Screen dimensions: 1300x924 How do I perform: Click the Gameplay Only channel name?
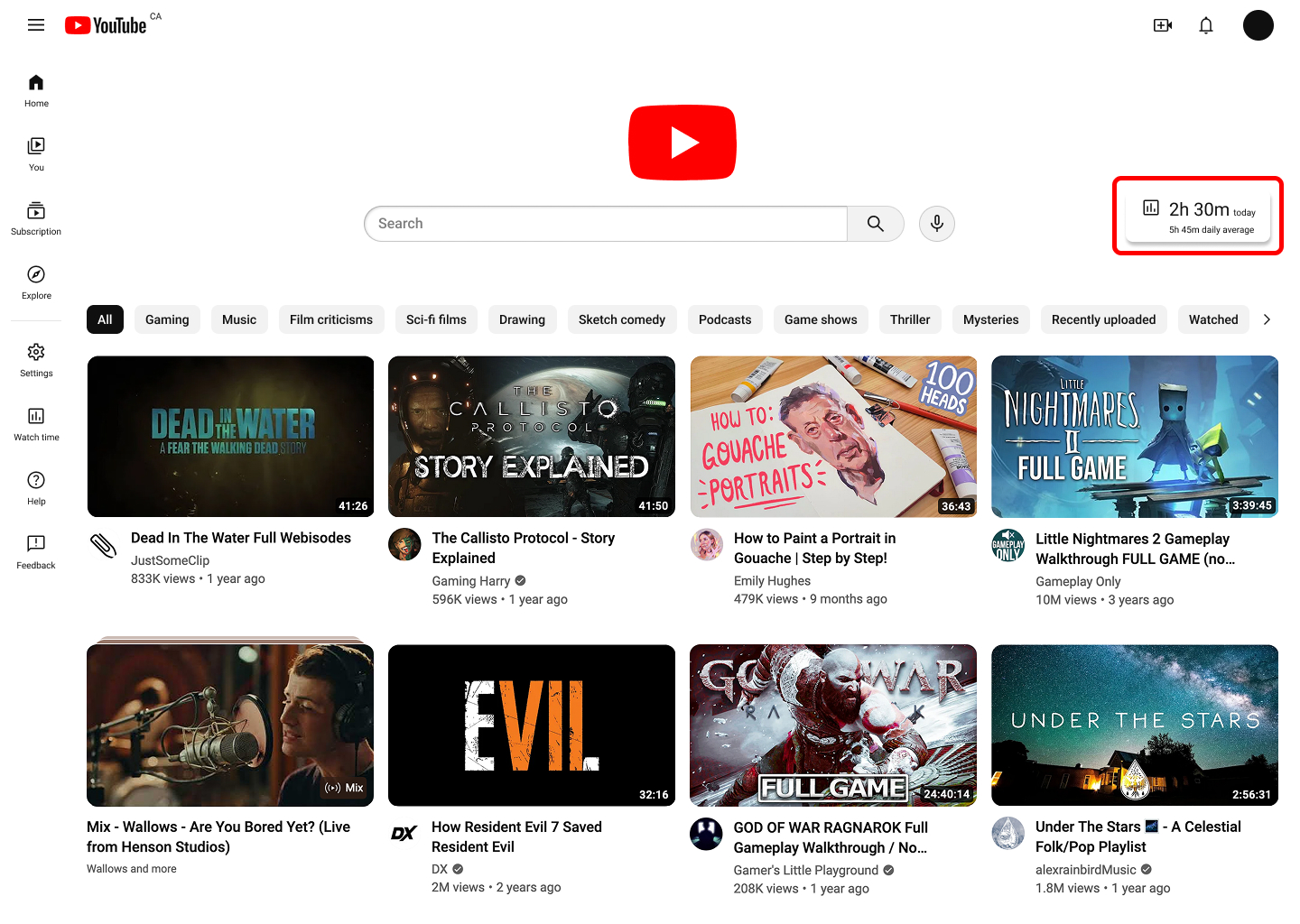1078,582
